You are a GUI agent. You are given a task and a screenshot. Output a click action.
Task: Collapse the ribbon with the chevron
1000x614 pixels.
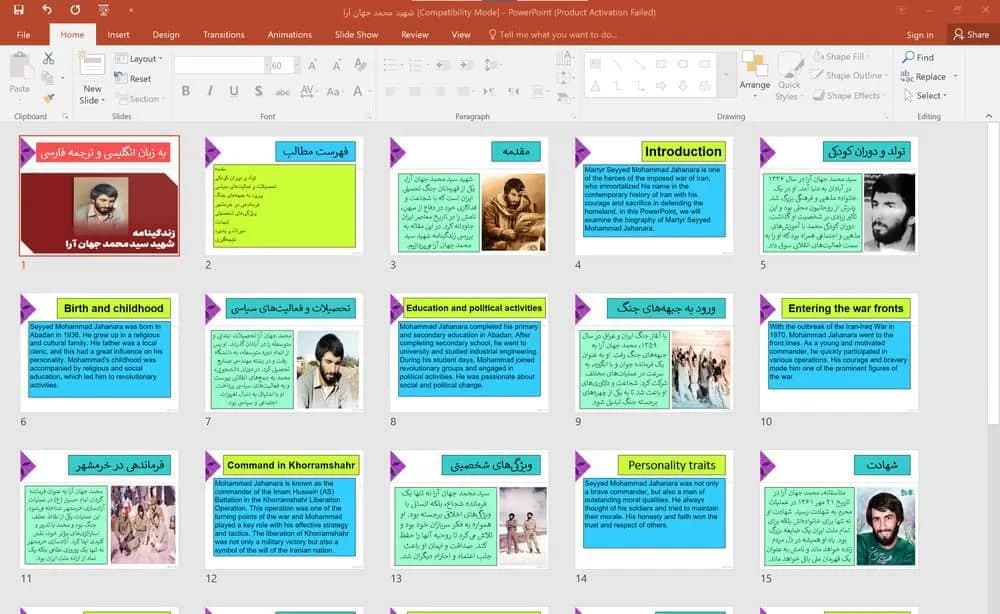pos(989,116)
